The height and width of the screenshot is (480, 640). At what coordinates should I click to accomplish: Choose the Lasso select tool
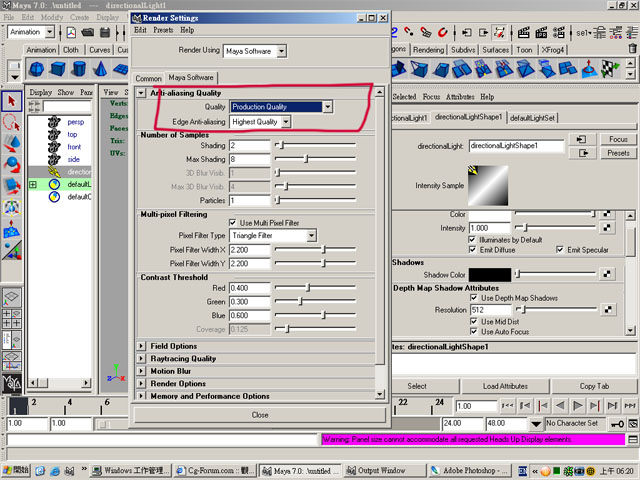[11, 122]
